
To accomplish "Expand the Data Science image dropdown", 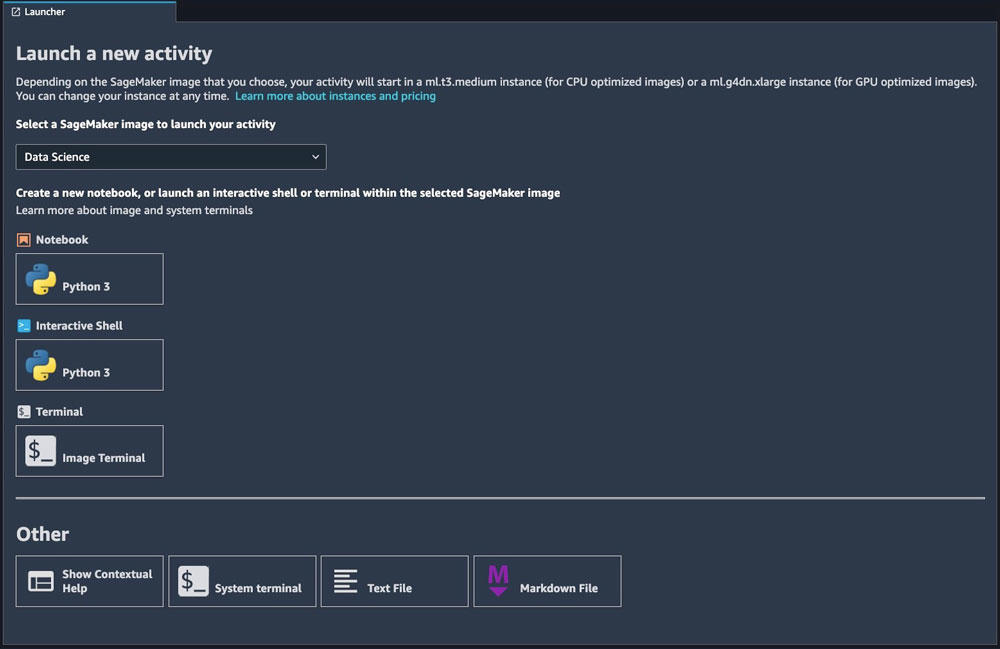I will (171, 157).
